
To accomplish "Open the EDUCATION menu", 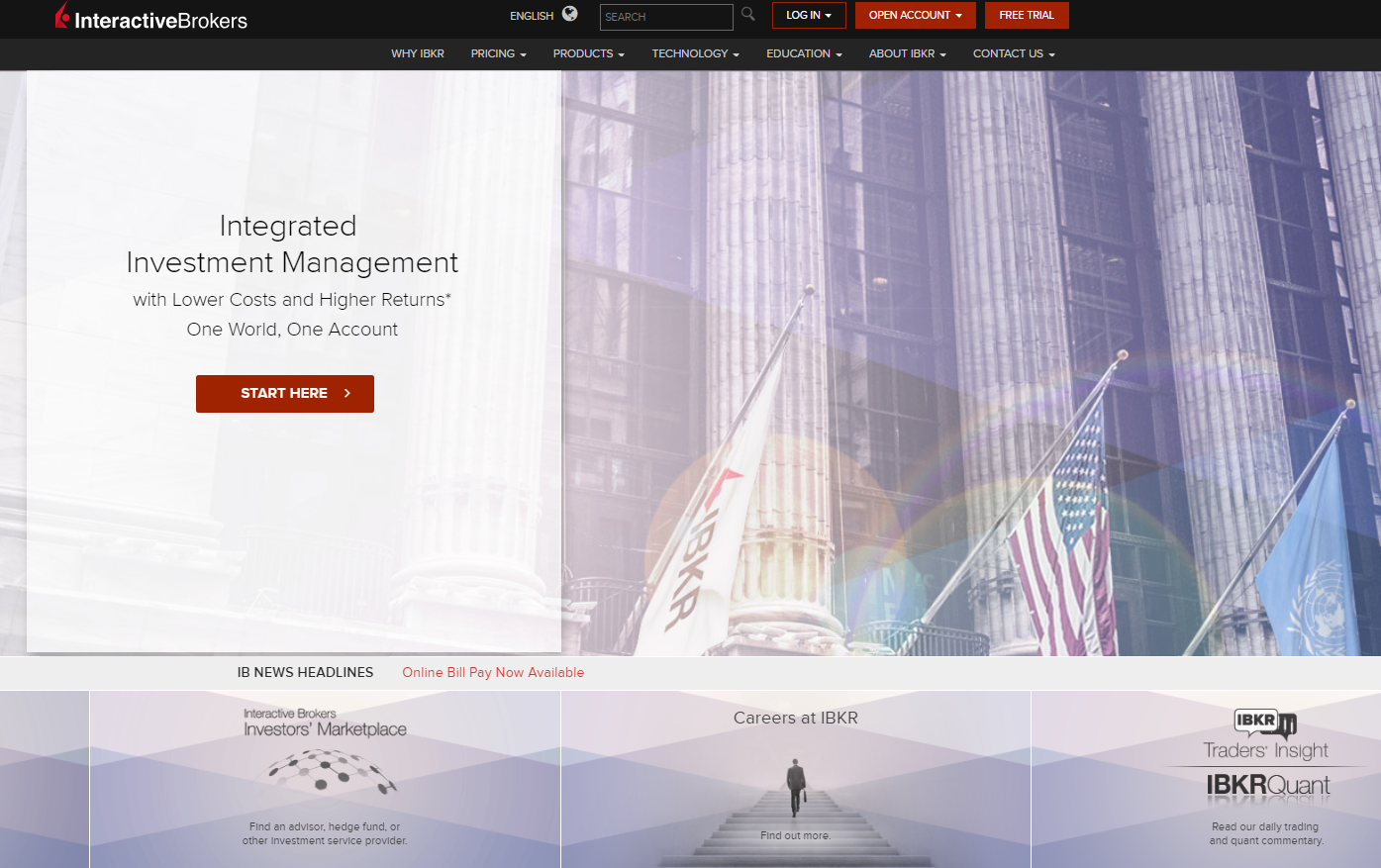I will tap(804, 54).
